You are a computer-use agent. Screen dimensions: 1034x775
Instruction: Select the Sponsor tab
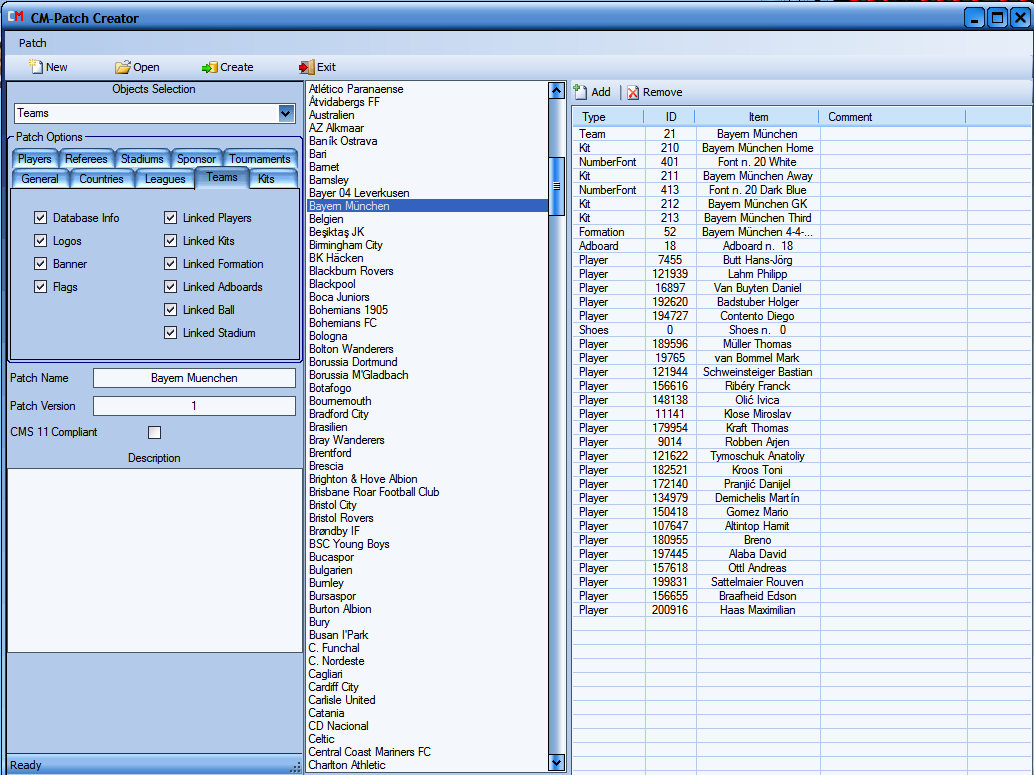(x=197, y=159)
